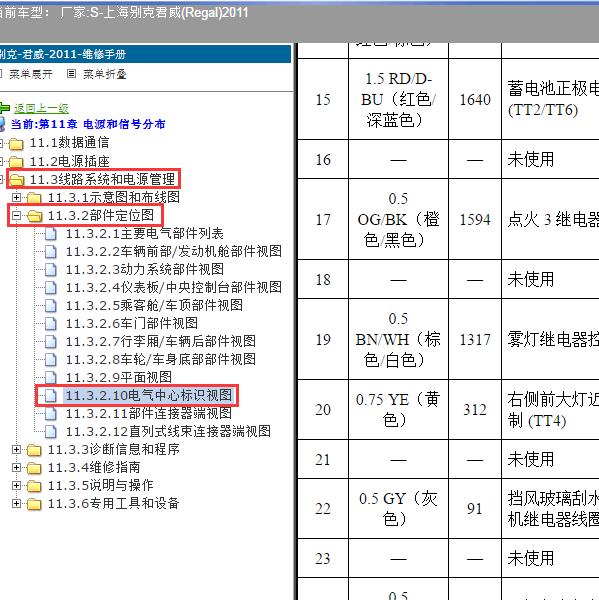The width and height of the screenshot is (599, 600).
Task: Click 菜单折叠 to collapse the menu
Action: coord(105,74)
